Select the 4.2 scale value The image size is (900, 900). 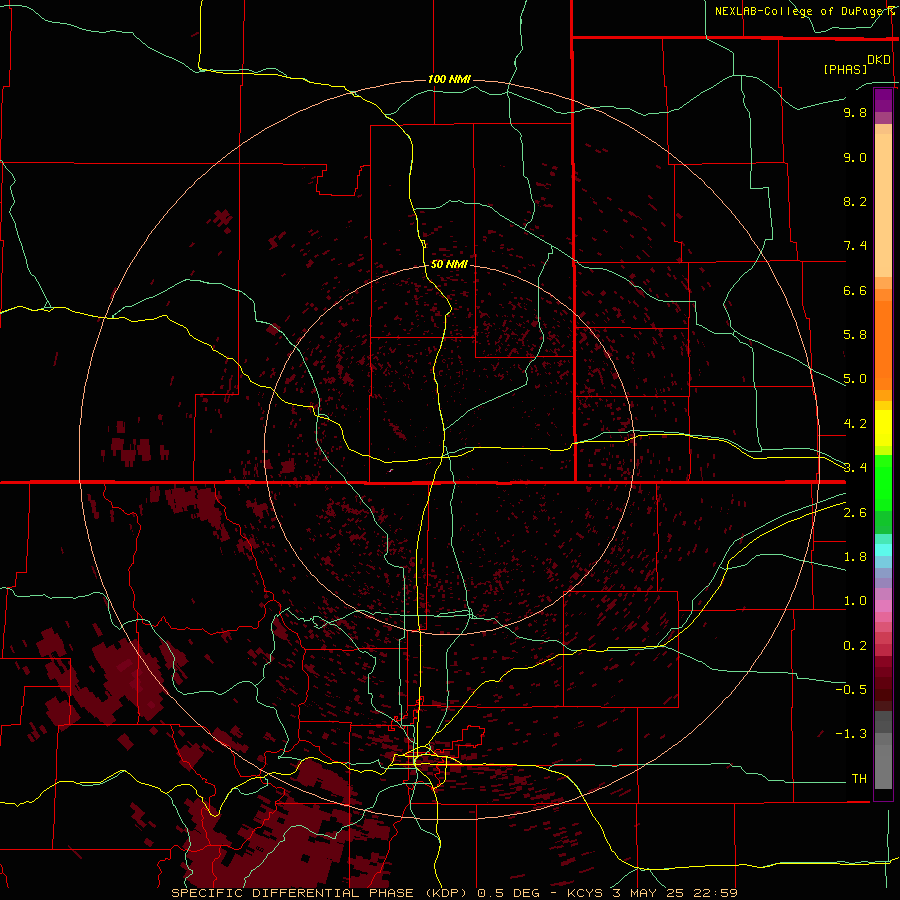855,424
